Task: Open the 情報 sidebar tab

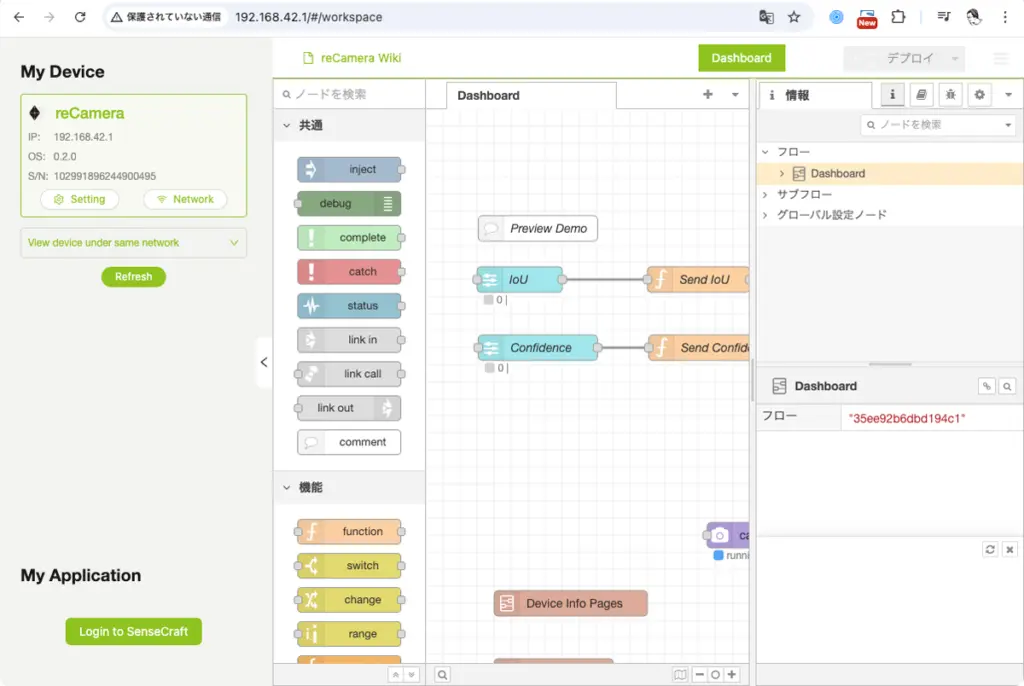Action: pos(816,95)
